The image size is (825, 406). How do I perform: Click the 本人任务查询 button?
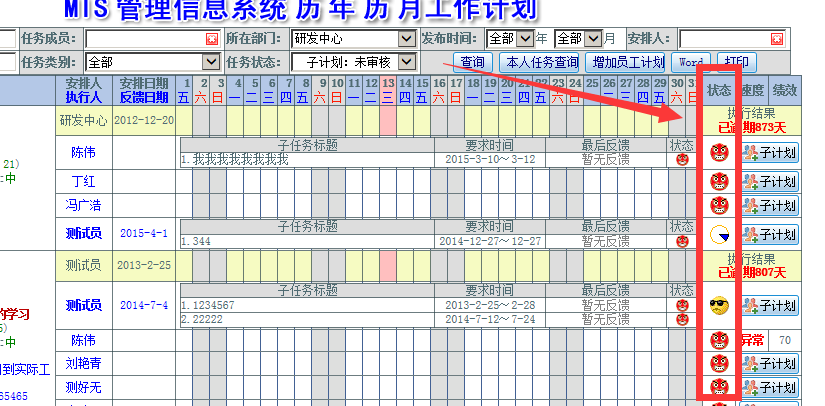pos(539,62)
